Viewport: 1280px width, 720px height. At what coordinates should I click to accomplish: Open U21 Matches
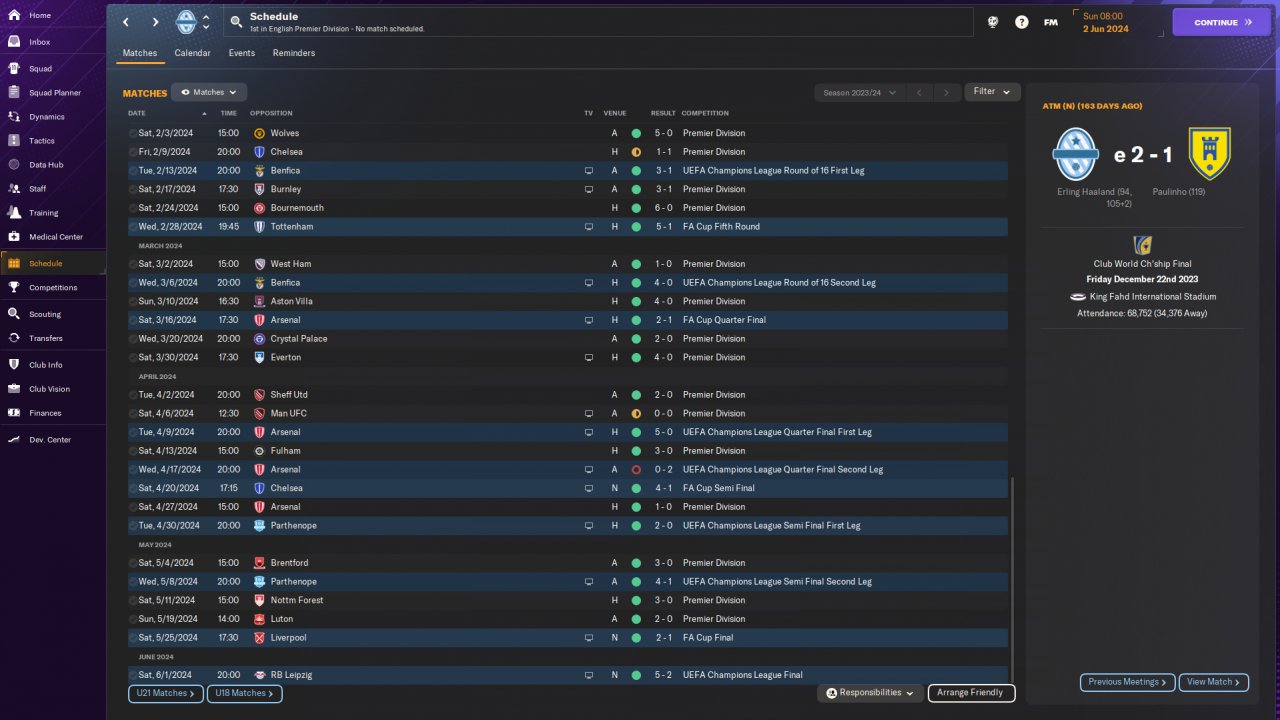click(166, 693)
